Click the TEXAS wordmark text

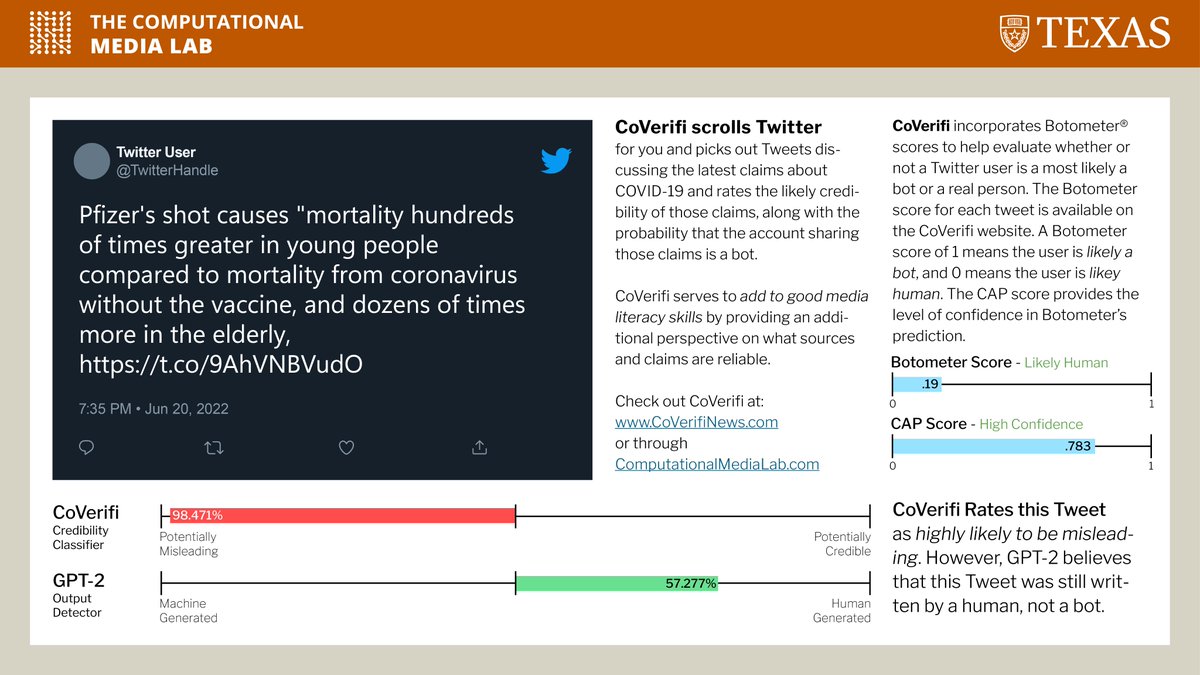(x=1104, y=33)
